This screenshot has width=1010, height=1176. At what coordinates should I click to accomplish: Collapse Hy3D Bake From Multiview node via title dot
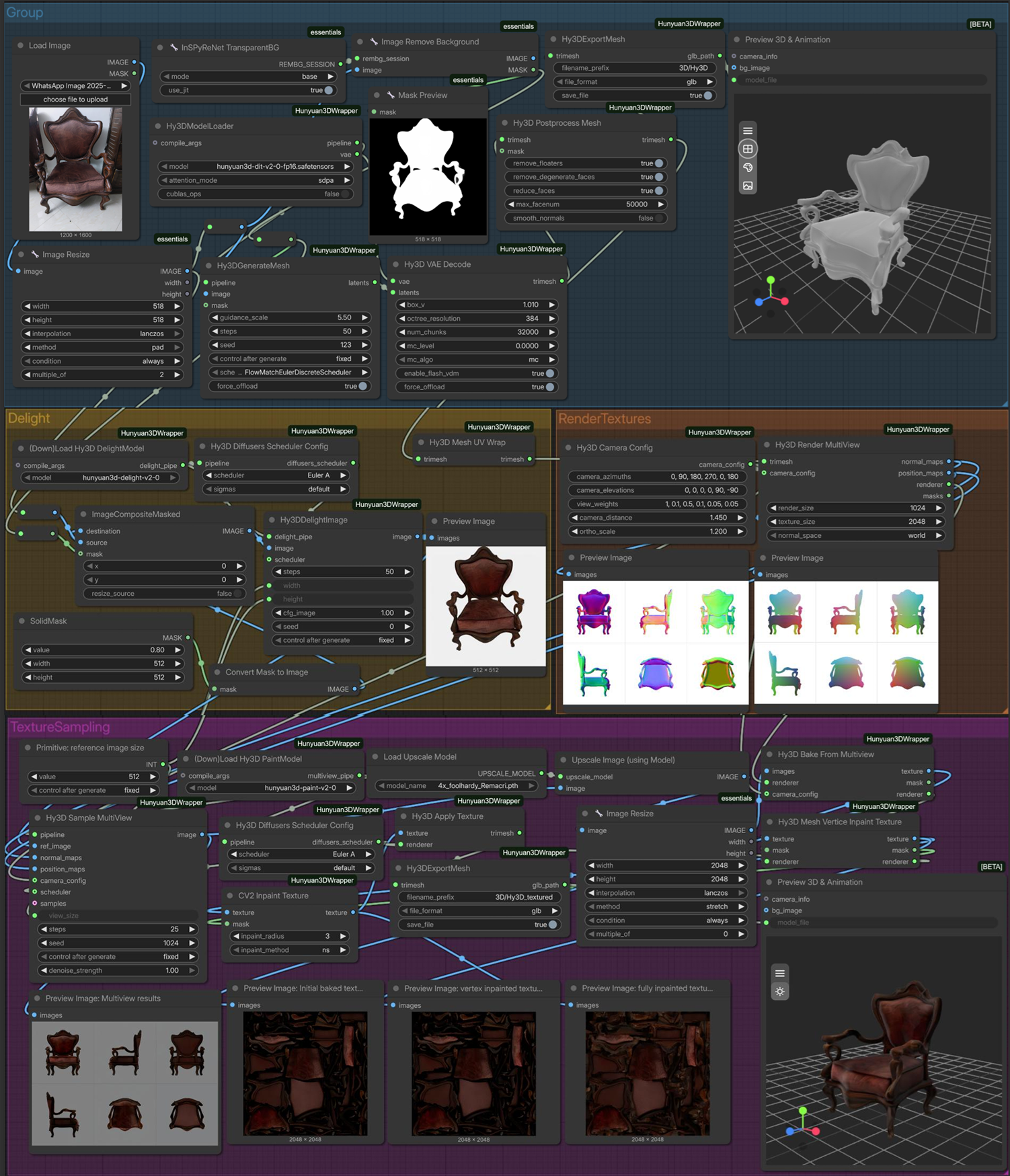tap(769, 754)
